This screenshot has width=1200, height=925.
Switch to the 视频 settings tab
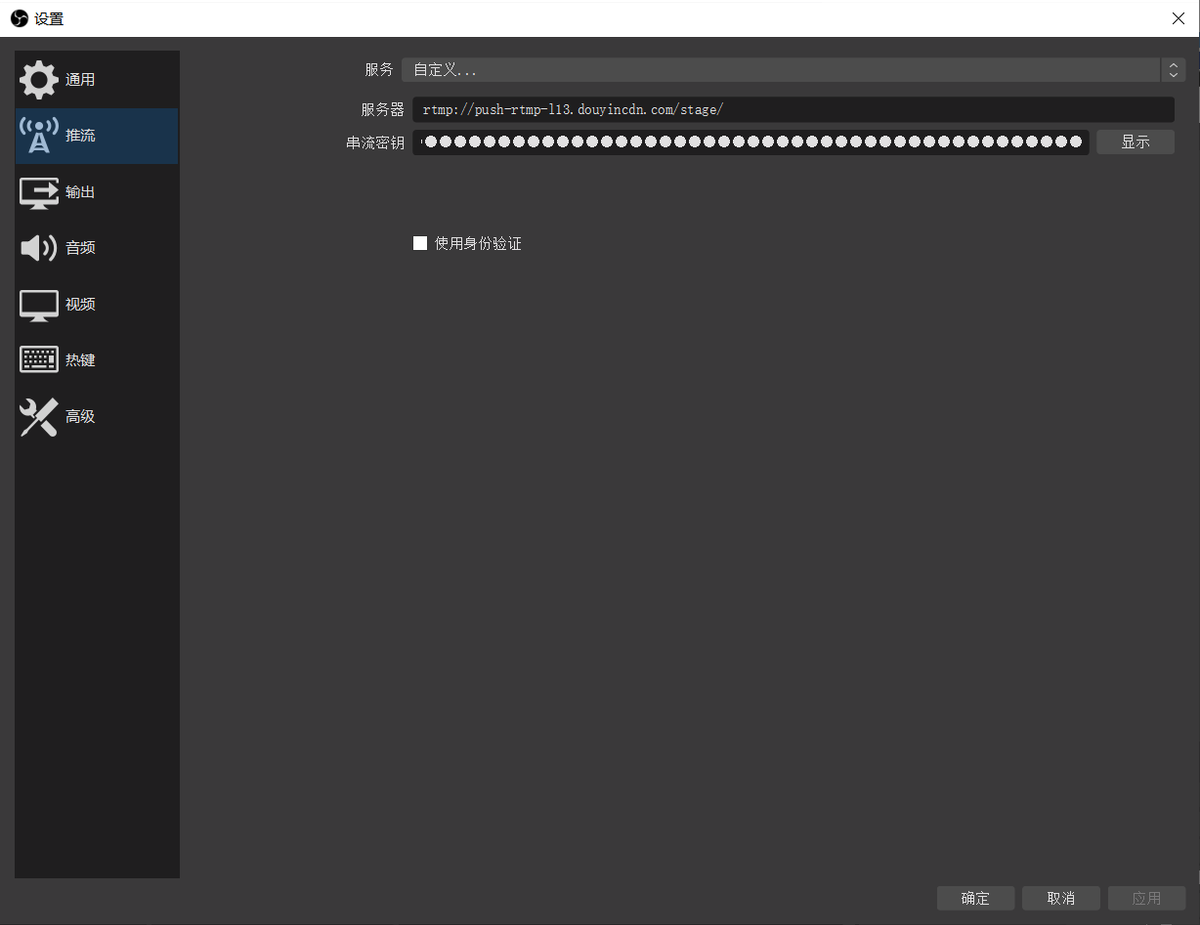(97, 304)
